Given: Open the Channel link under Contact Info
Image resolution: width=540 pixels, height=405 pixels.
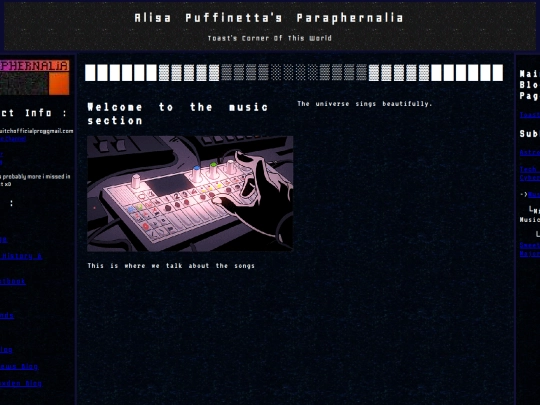Looking at the screenshot, I should 13,139.
